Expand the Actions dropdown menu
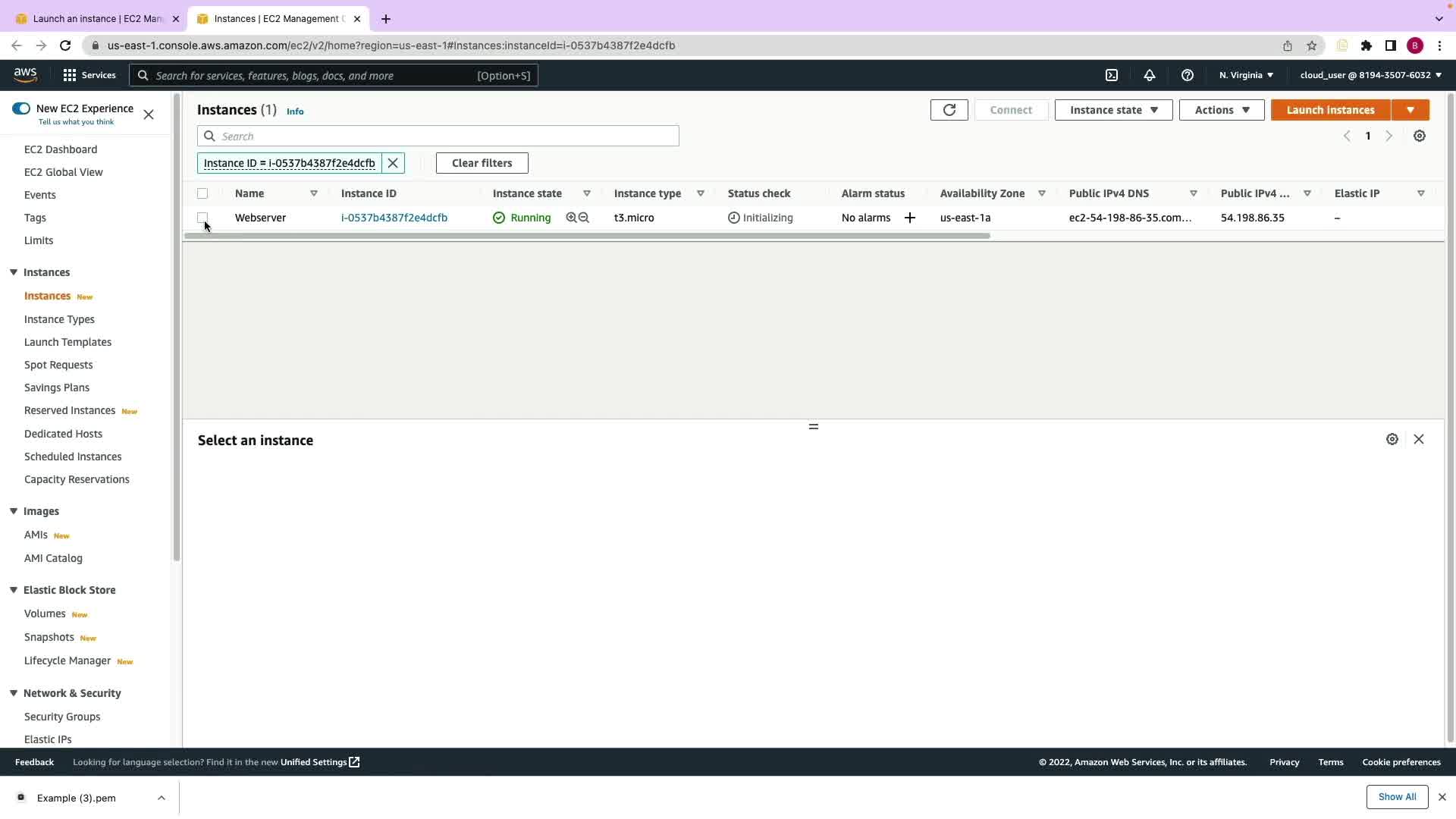This screenshot has height=819, width=1456. pos(1221,110)
